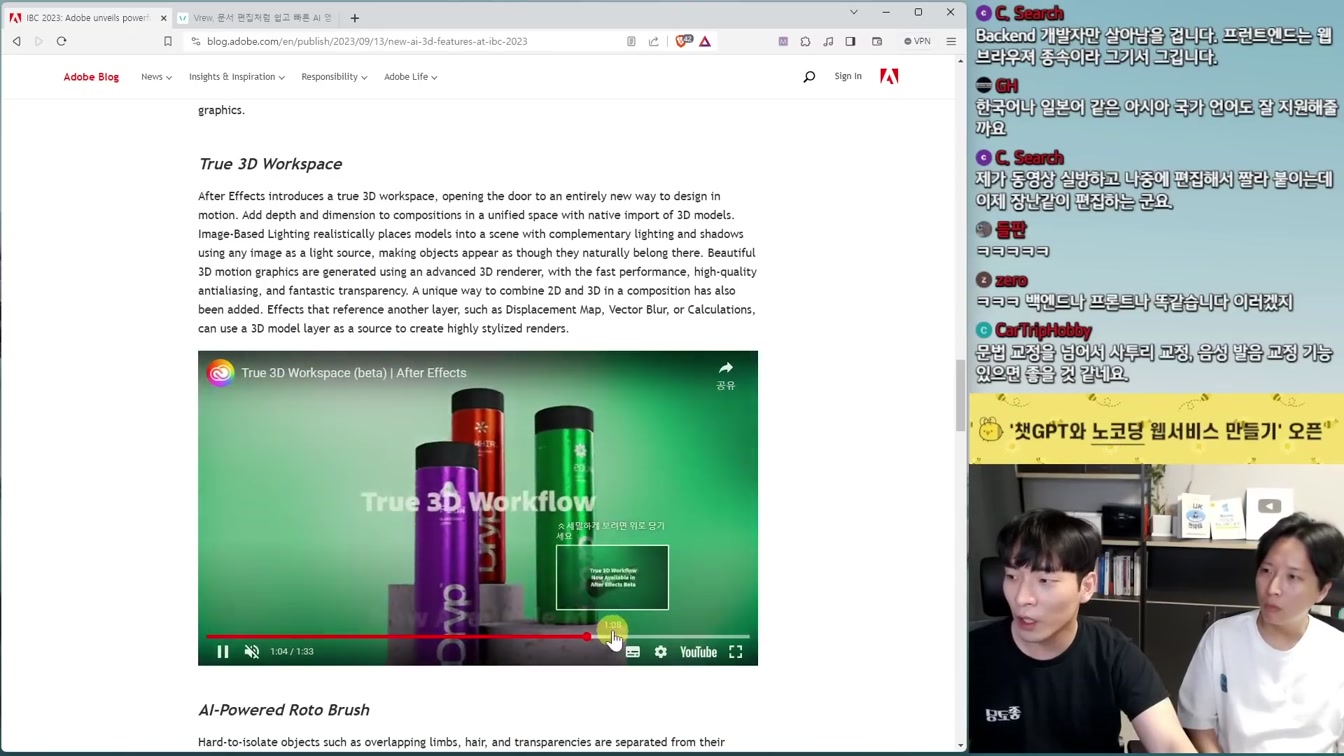This screenshot has height=756, width=1344.
Task: Click the Brave Rewards triangle icon
Action: pos(705,41)
